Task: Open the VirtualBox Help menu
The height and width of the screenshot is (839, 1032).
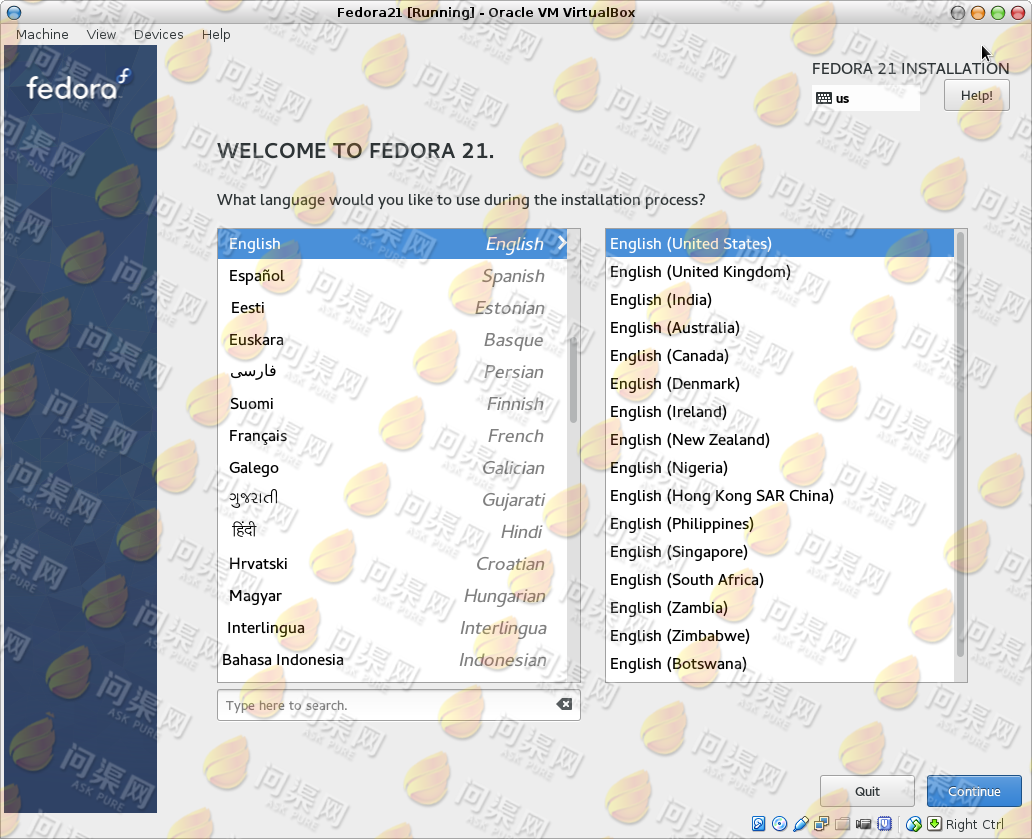Action: point(216,34)
